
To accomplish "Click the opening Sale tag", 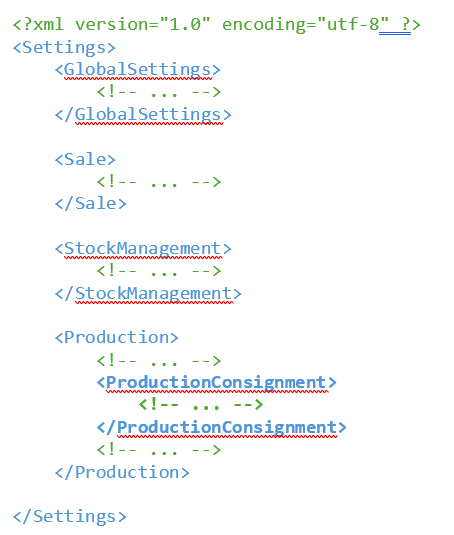I will click(85, 159).
